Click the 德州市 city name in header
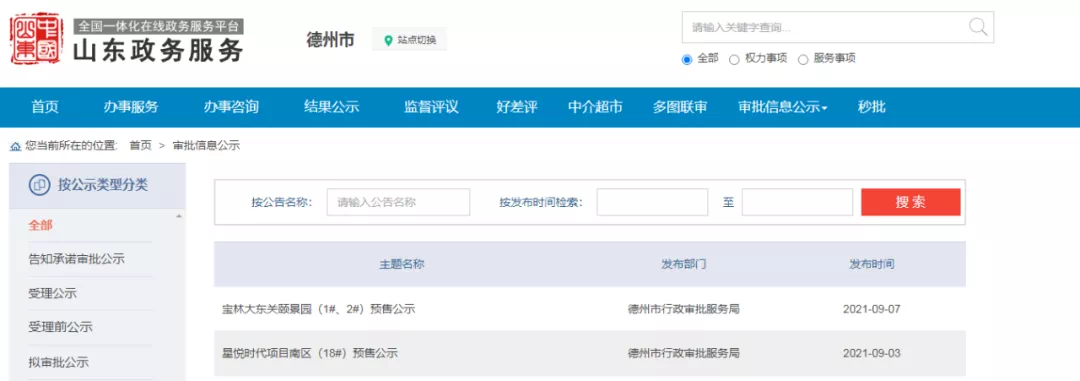Screen dimensions: 1080x381 point(331,40)
